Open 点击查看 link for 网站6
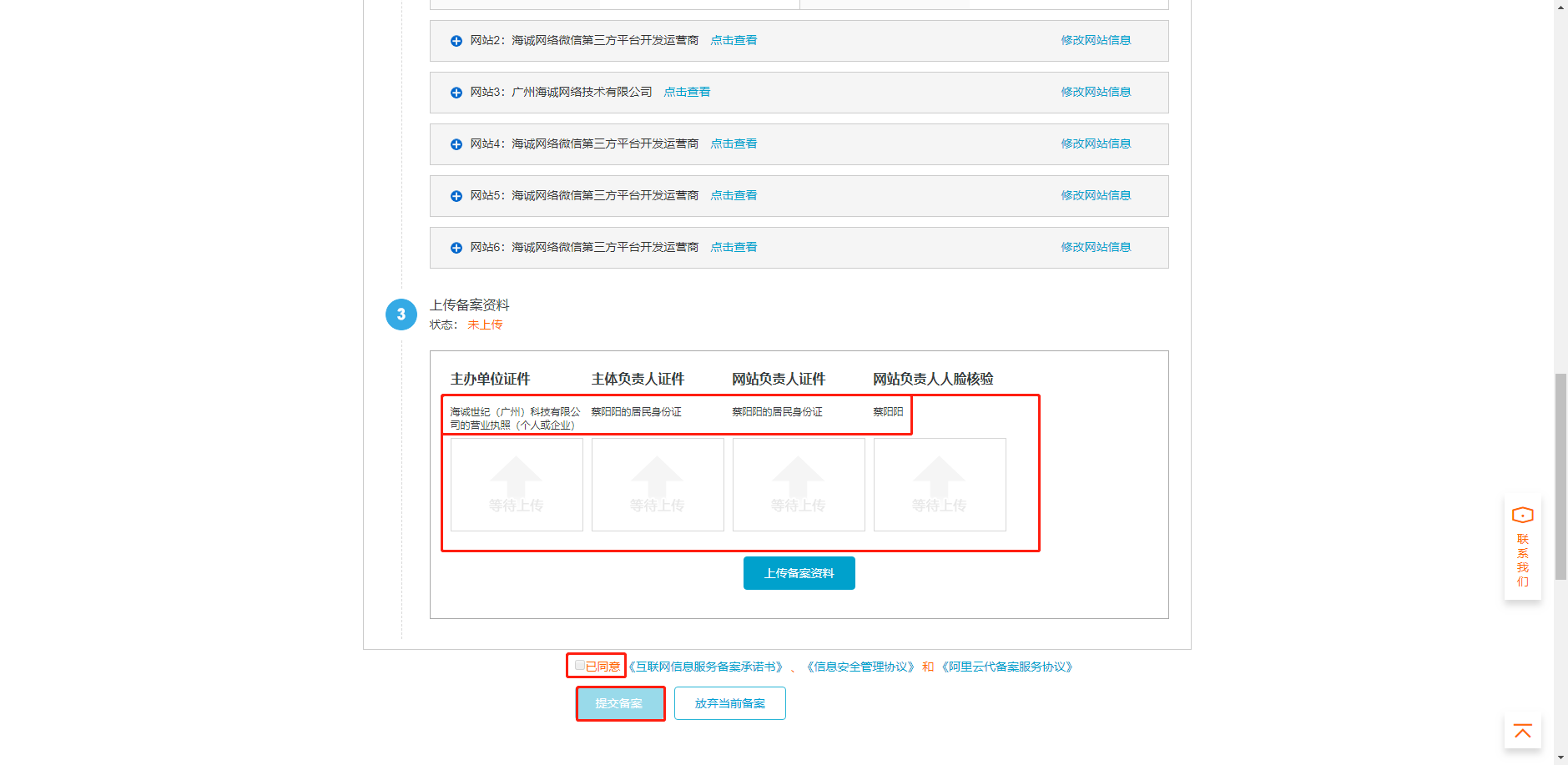The height and width of the screenshot is (765, 1568). coord(734,247)
